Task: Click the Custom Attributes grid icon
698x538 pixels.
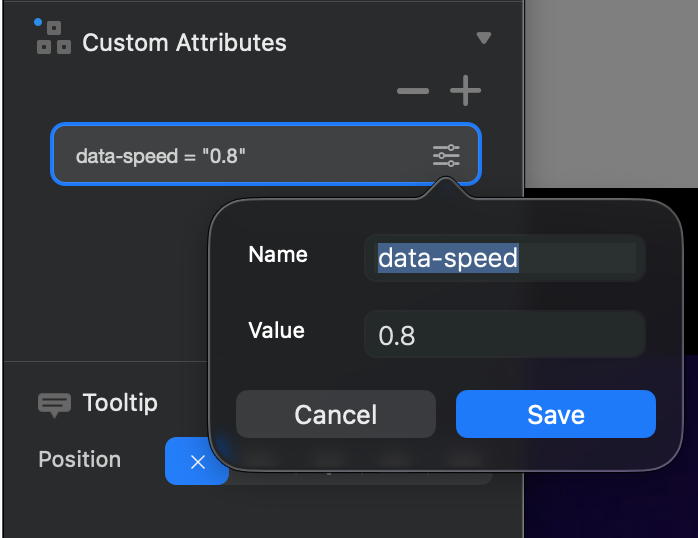Action: click(x=54, y=38)
